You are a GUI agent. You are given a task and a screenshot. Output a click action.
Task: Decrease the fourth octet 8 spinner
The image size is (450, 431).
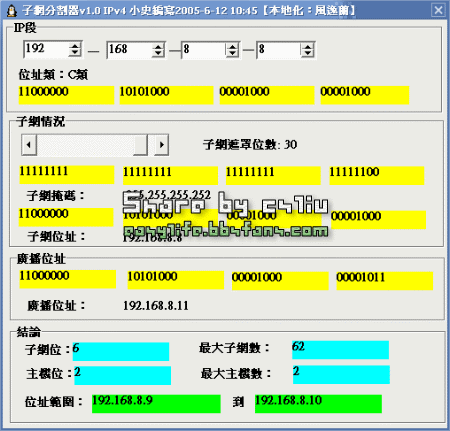tap(308, 53)
